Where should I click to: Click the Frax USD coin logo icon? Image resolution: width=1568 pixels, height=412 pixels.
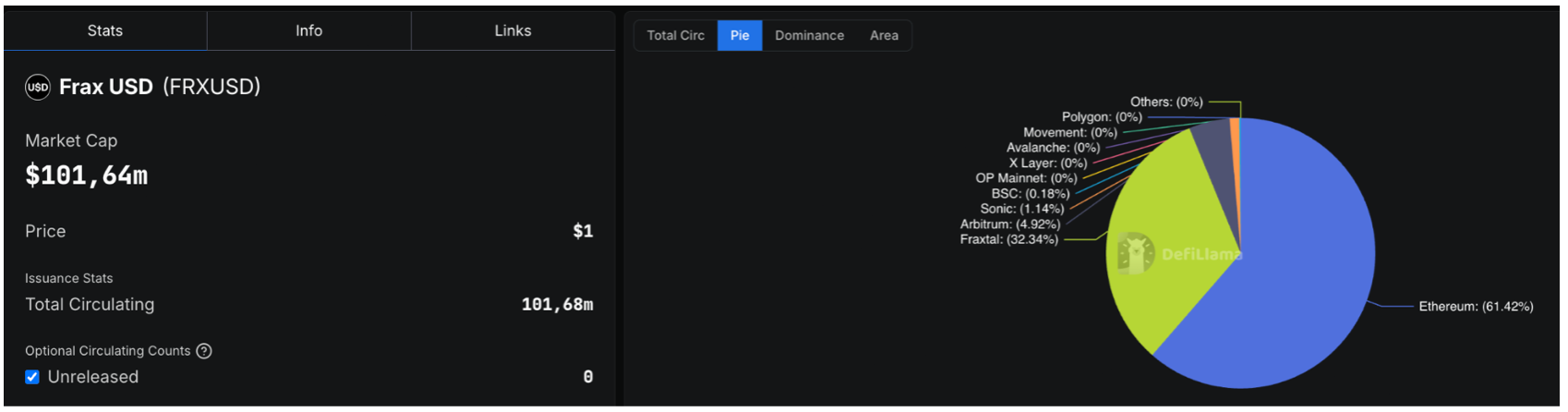(x=37, y=87)
